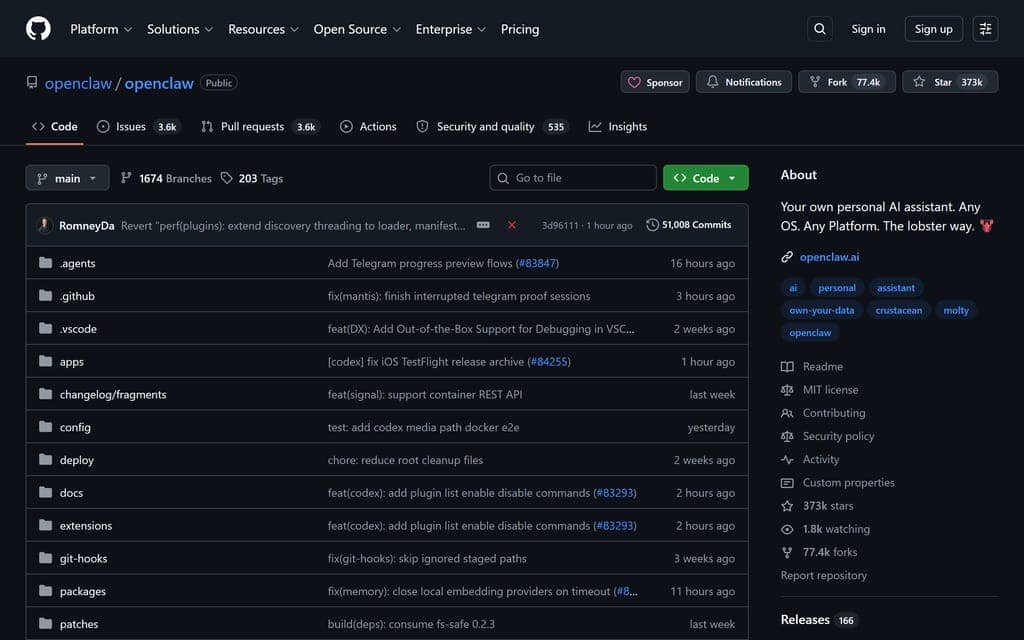The image size is (1024, 640).
Task: Select the molty topic tag
Action: 955,310
